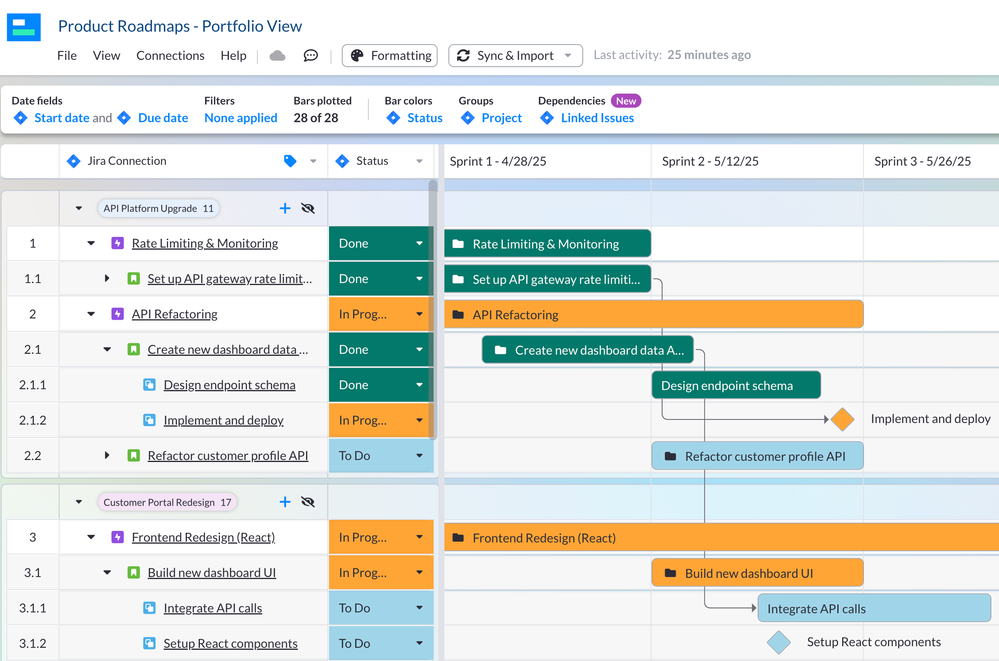Click the Linked Issues dependencies link
The width and height of the screenshot is (999, 661).
(597, 118)
